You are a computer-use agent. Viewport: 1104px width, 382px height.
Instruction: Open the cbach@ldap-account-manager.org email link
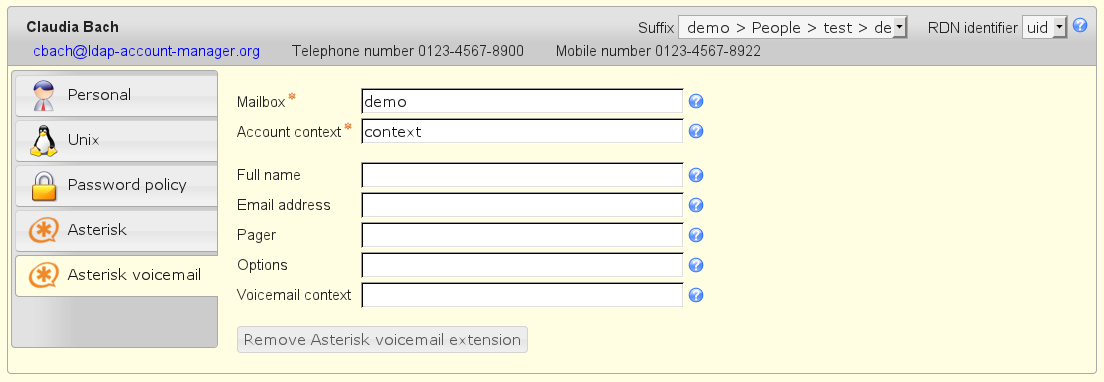point(146,51)
